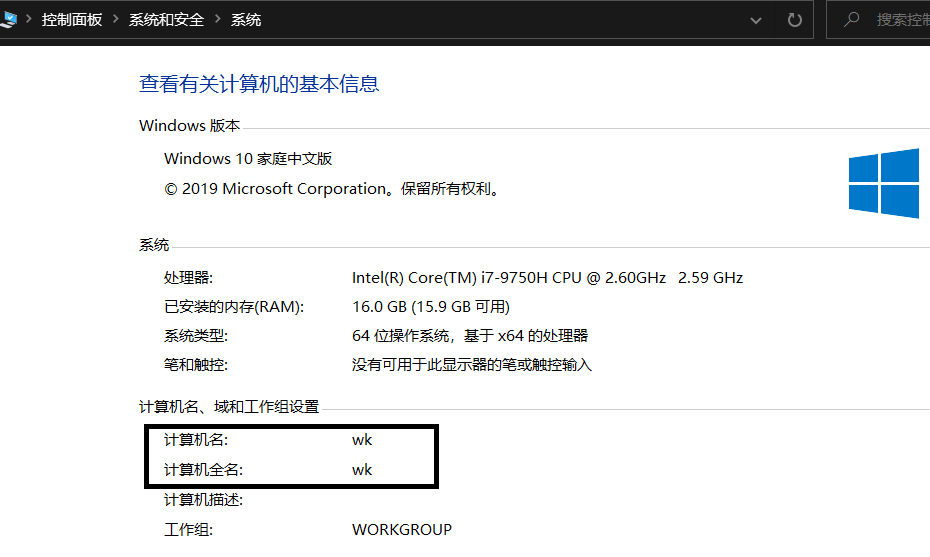Go to 系统和安全 in the breadcrumb
This screenshot has width=930, height=557.
[166, 20]
